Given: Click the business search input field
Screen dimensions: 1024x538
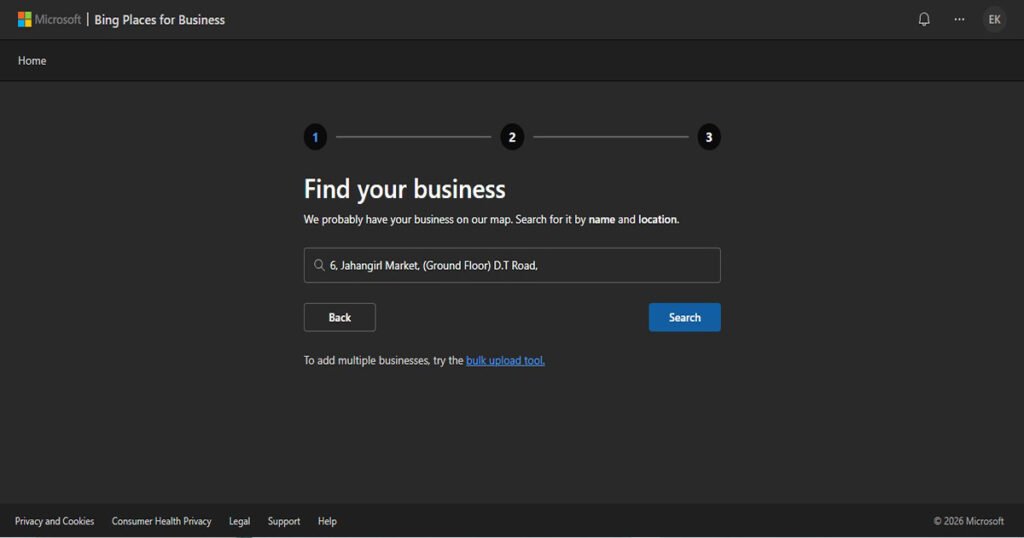Looking at the screenshot, I should point(512,265).
